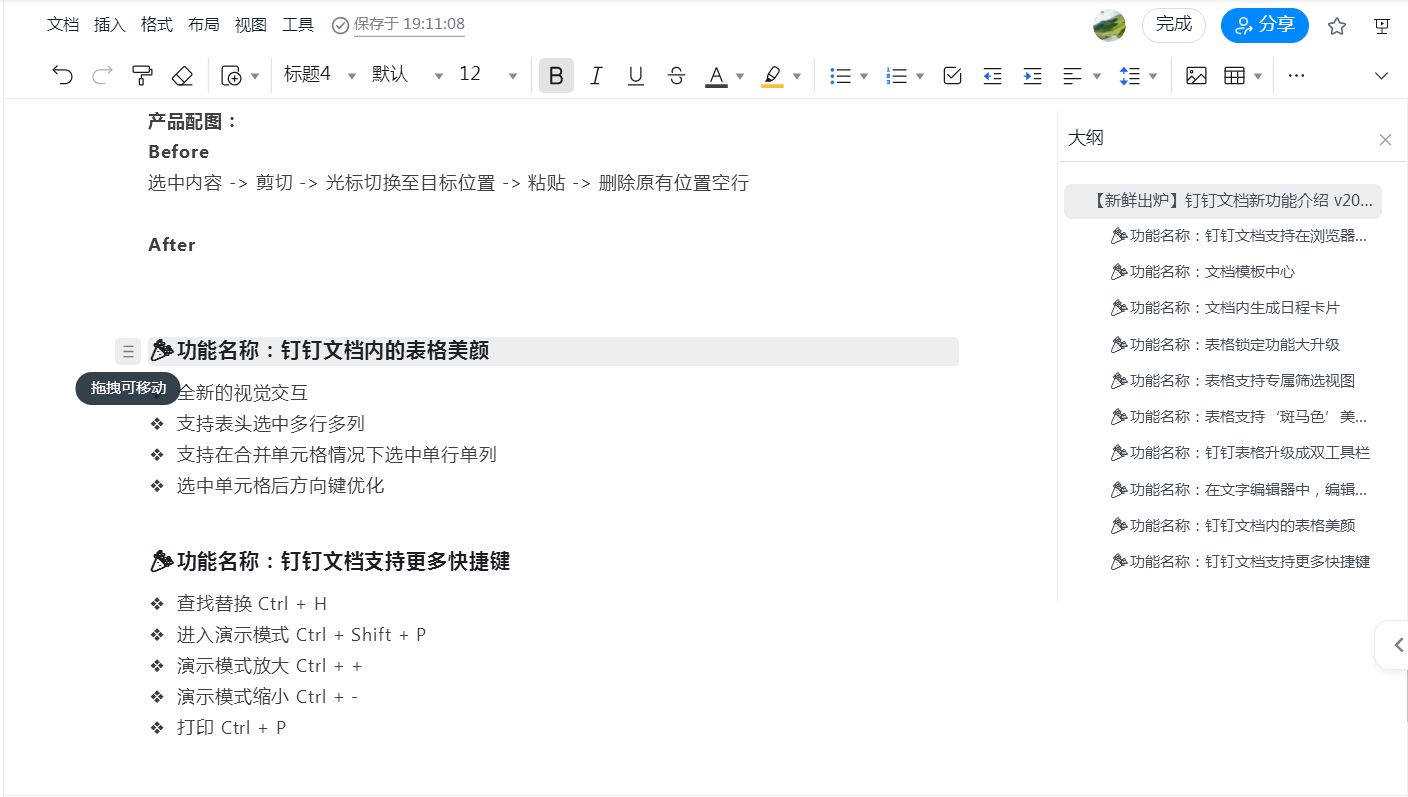Screen dimensions: 1408x797
Task: Insert a table from the toolbar
Action: click(1235, 76)
